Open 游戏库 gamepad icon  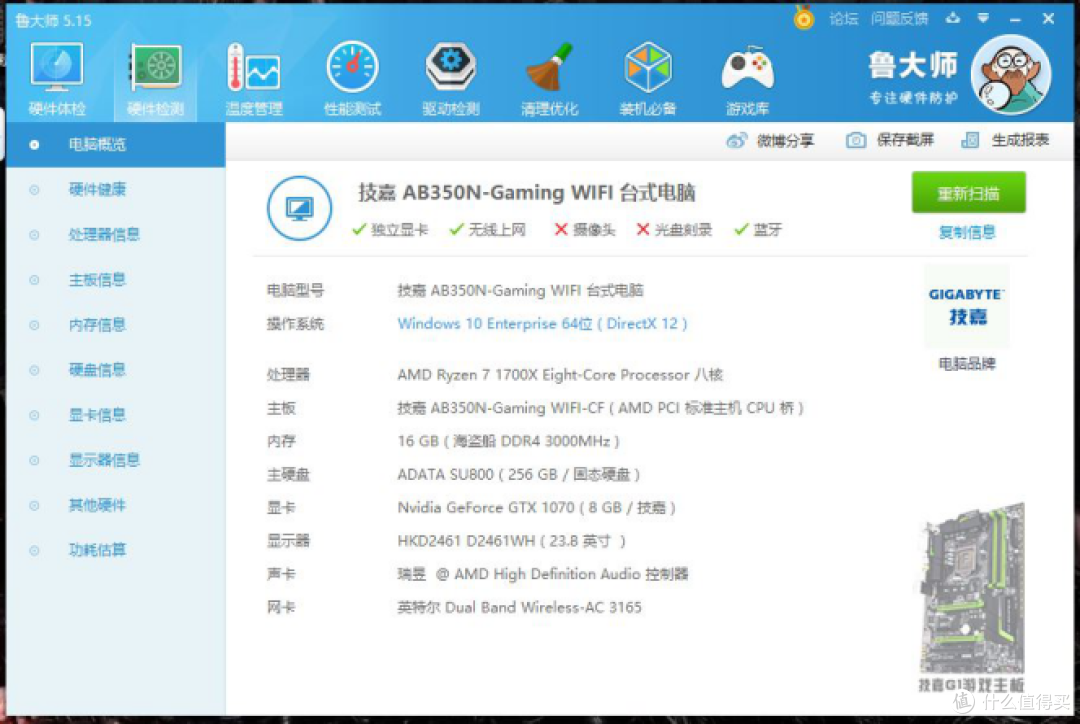[747, 78]
